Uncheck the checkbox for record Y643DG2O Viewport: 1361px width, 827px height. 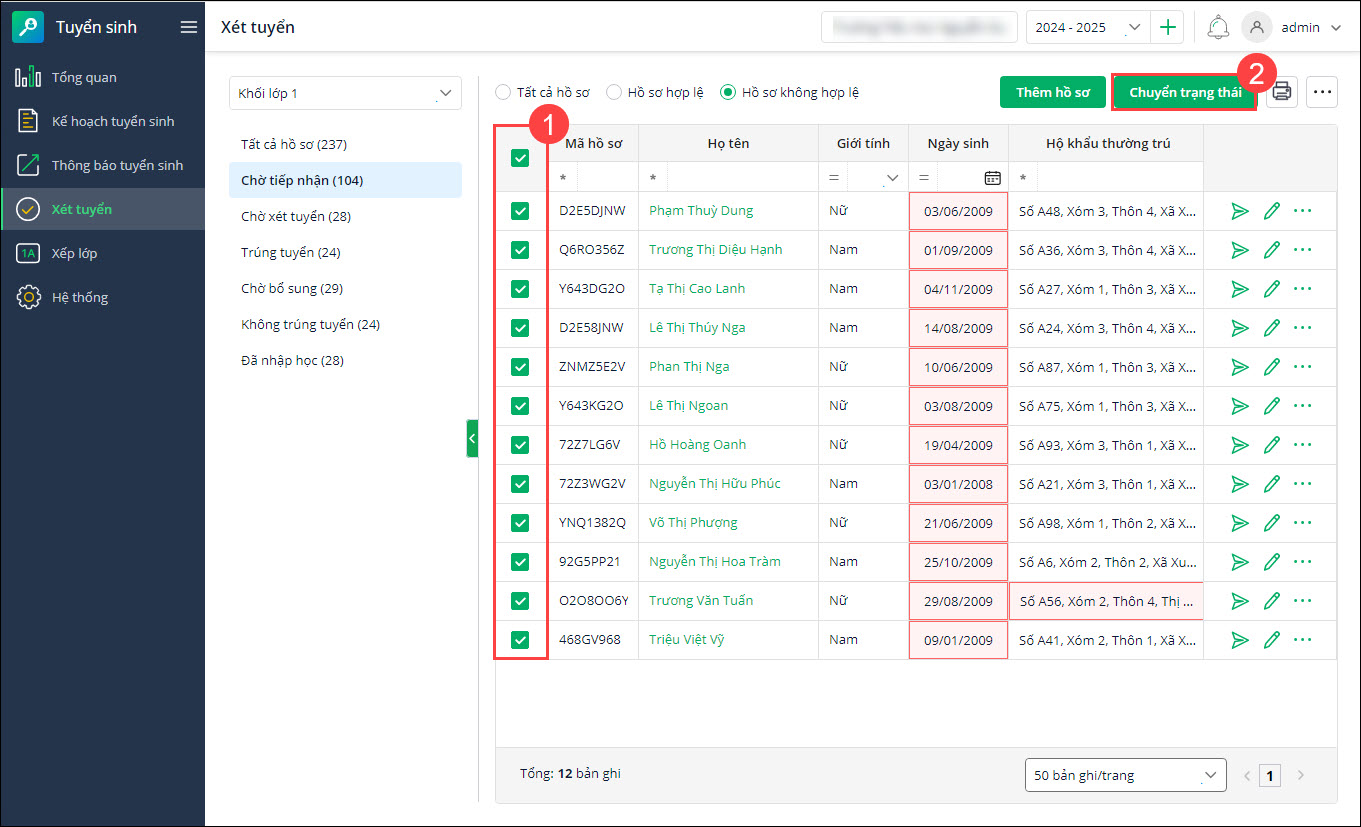[520, 289]
